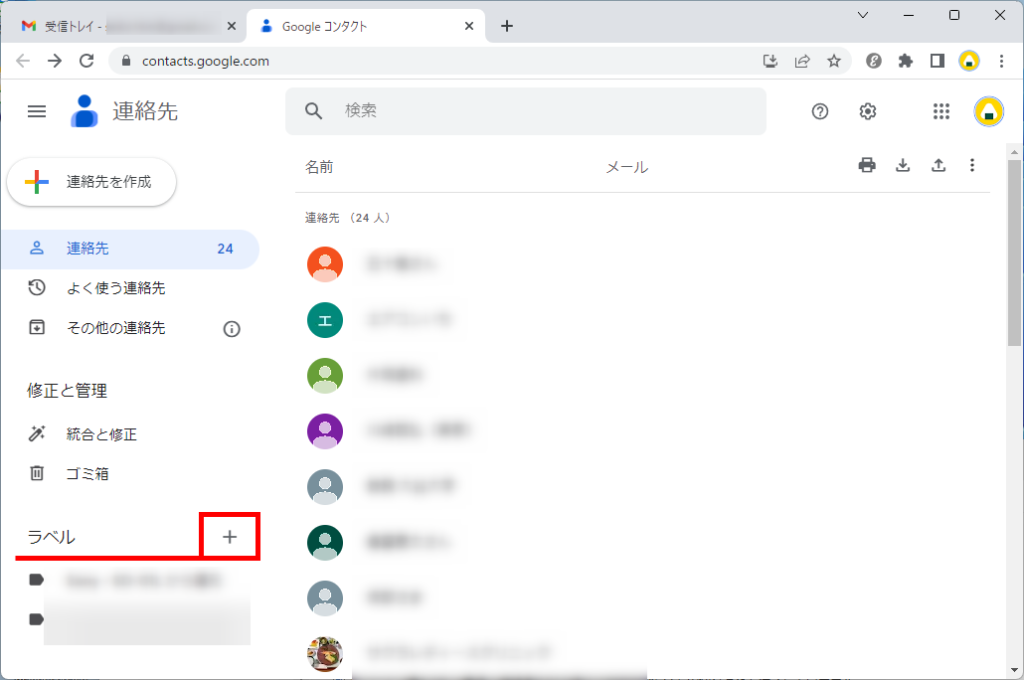Open the Chrome tab search chevron

pyautogui.click(x=863, y=15)
